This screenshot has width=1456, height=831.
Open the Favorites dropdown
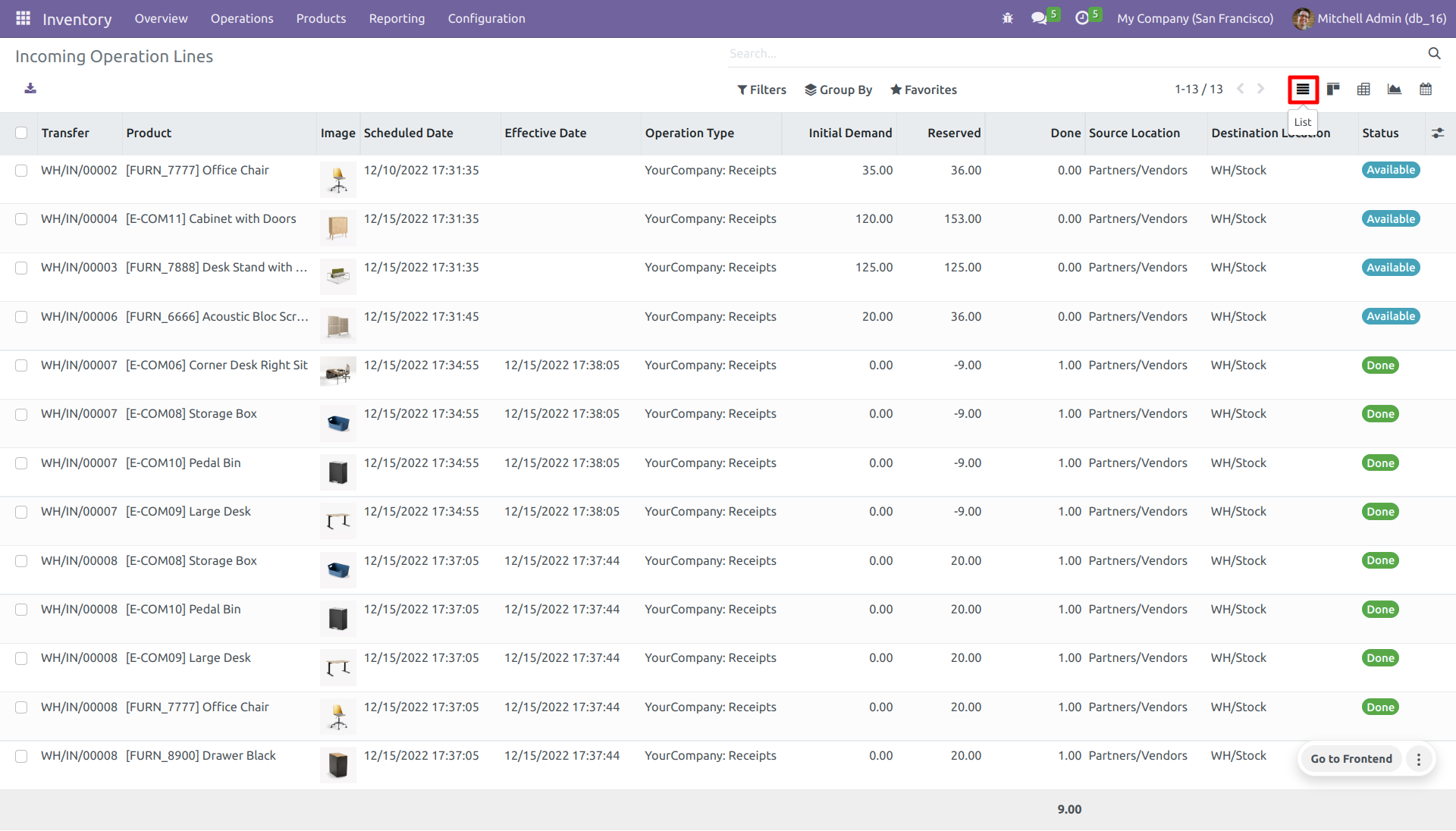click(923, 89)
